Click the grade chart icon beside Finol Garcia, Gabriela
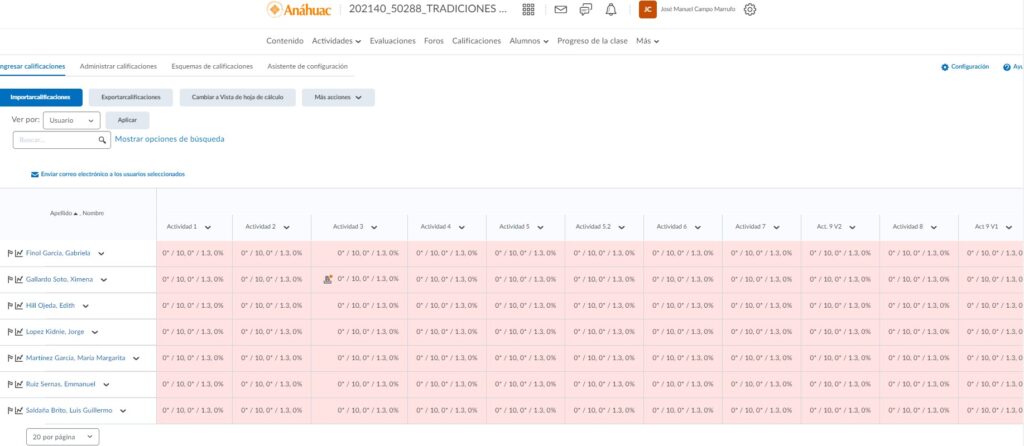This screenshot has width=1024, height=446. point(19,254)
